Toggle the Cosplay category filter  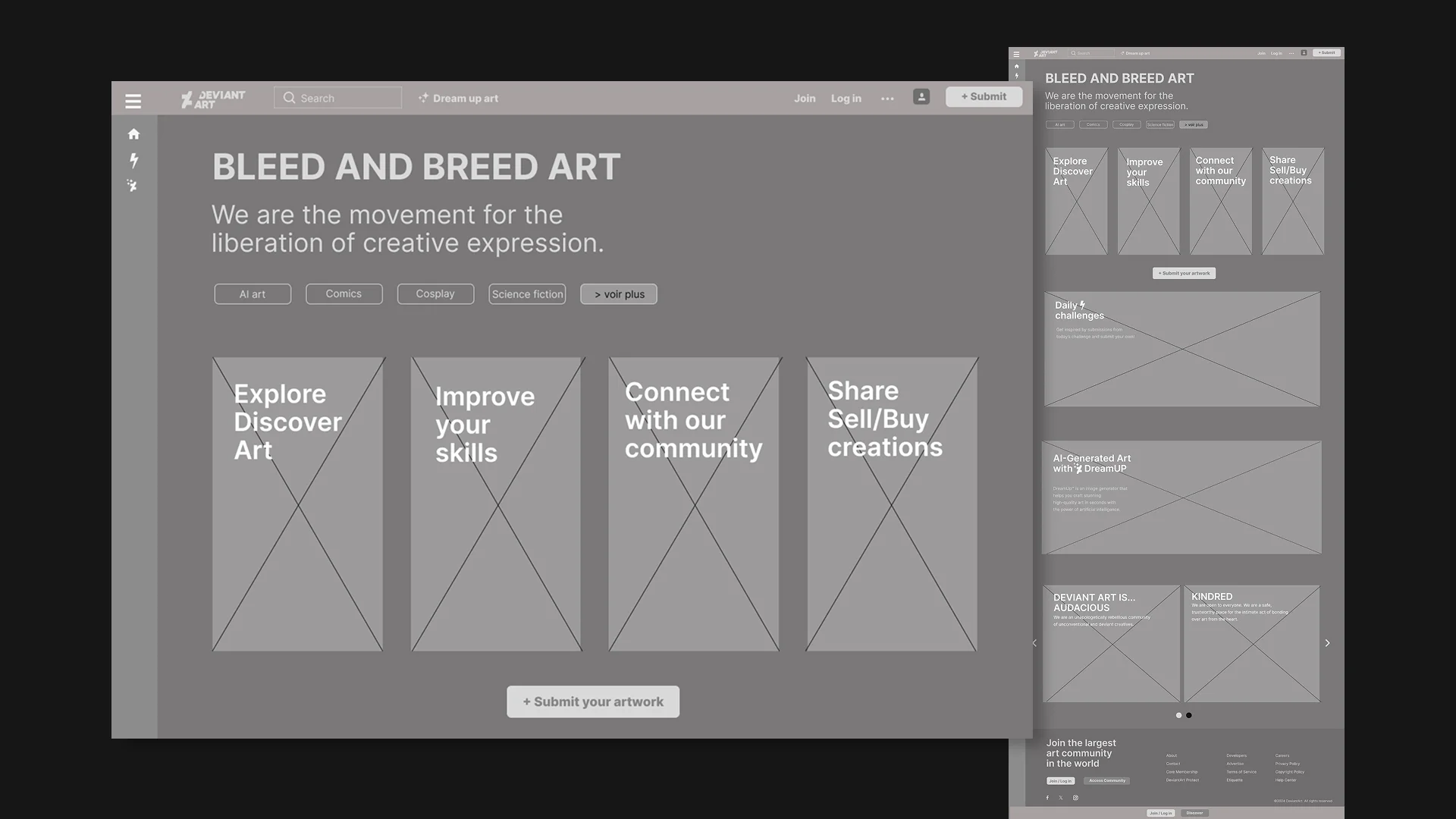pos(435,293)
